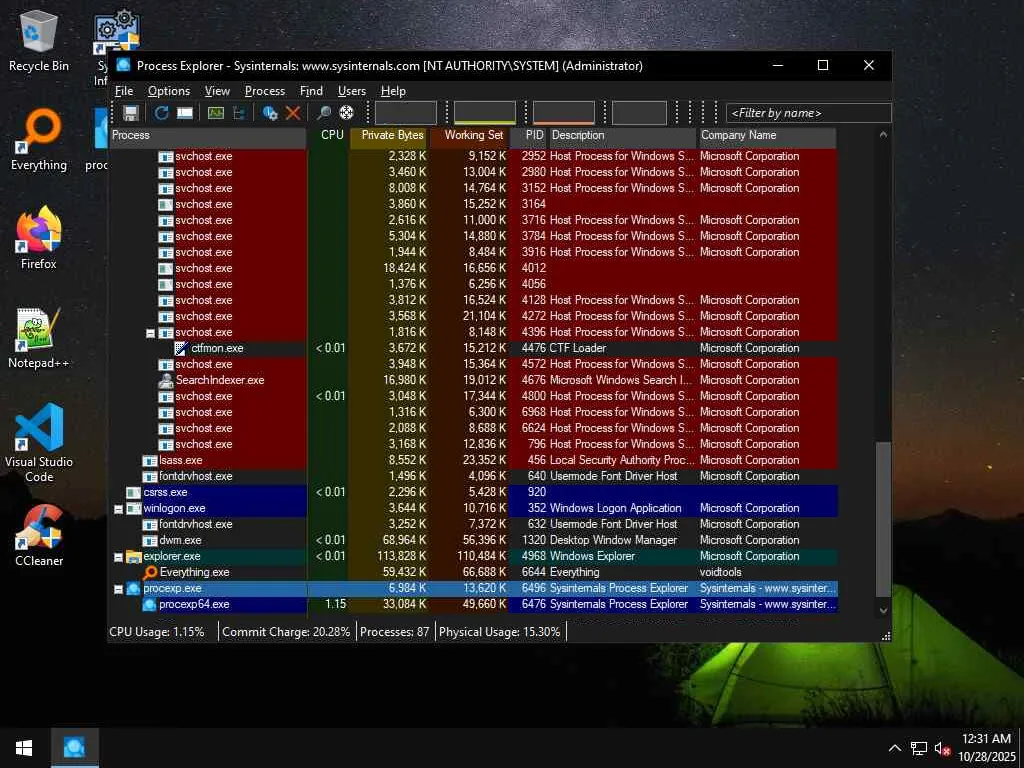
Task: Focus the Filter by name input
Action: tap(808, 113)
